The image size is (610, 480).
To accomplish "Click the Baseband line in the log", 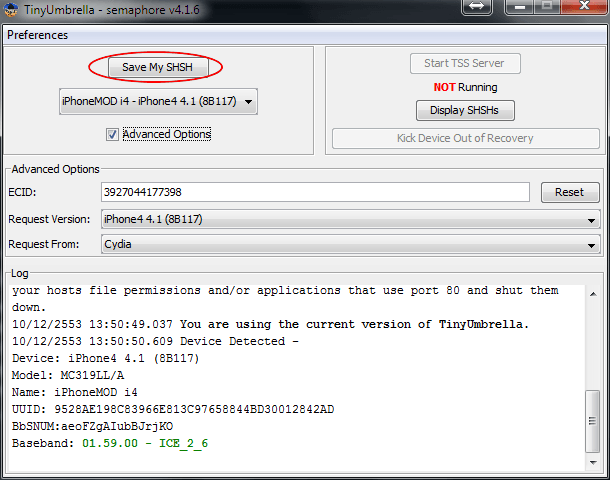I will (x=110, y=443).
